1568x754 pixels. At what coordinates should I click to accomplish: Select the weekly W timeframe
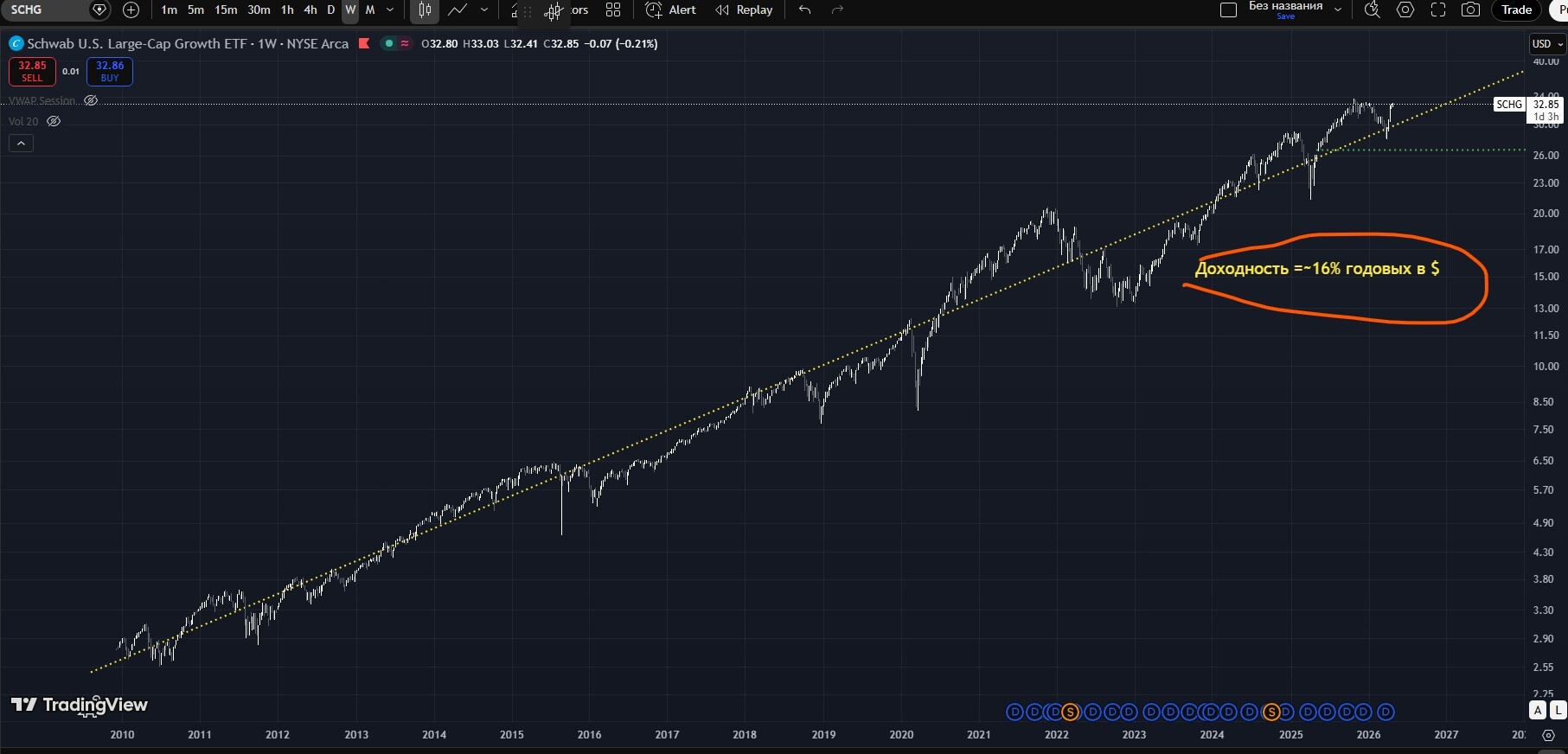pos(350,10)
